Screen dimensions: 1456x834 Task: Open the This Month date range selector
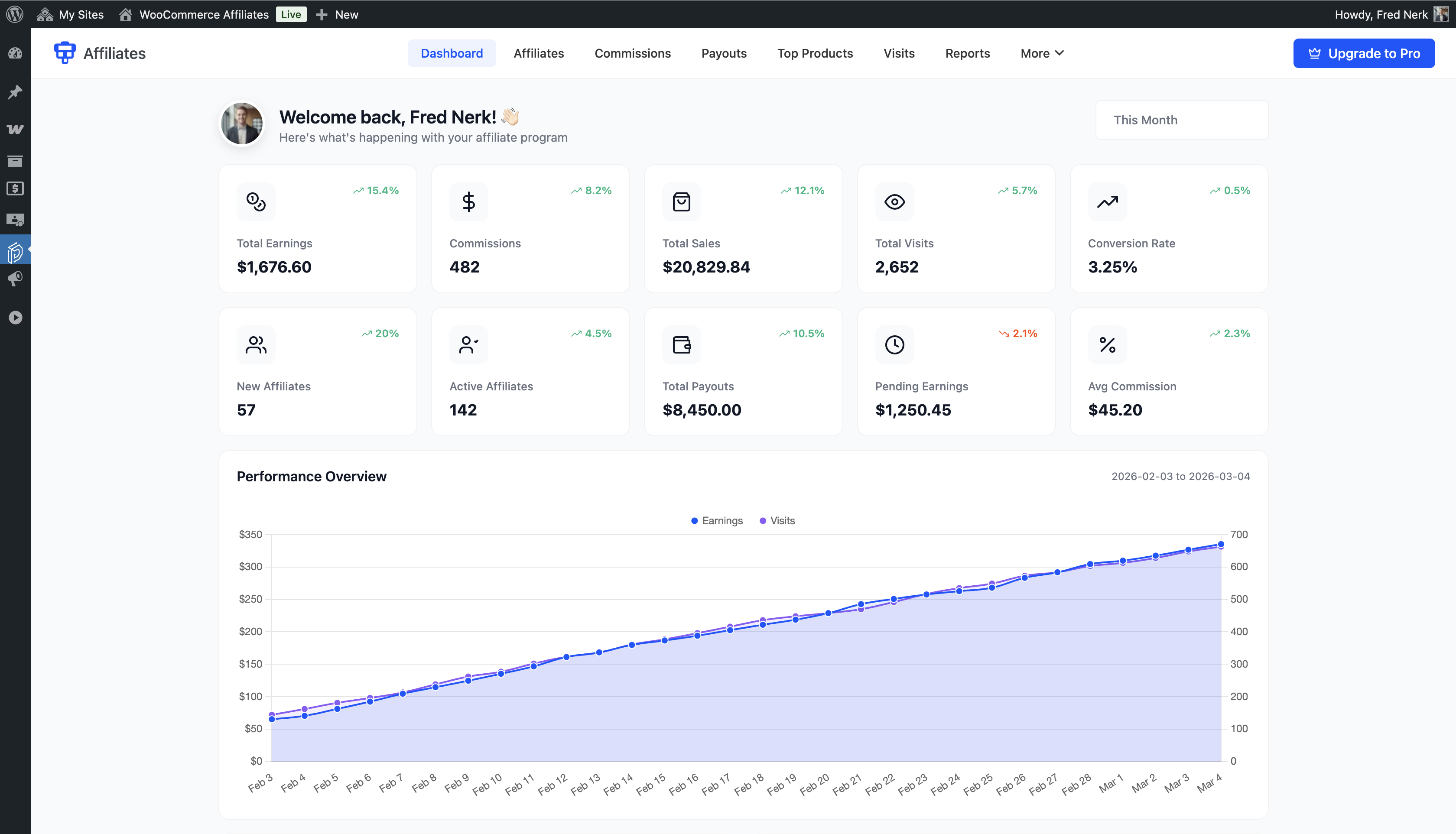1181,120
